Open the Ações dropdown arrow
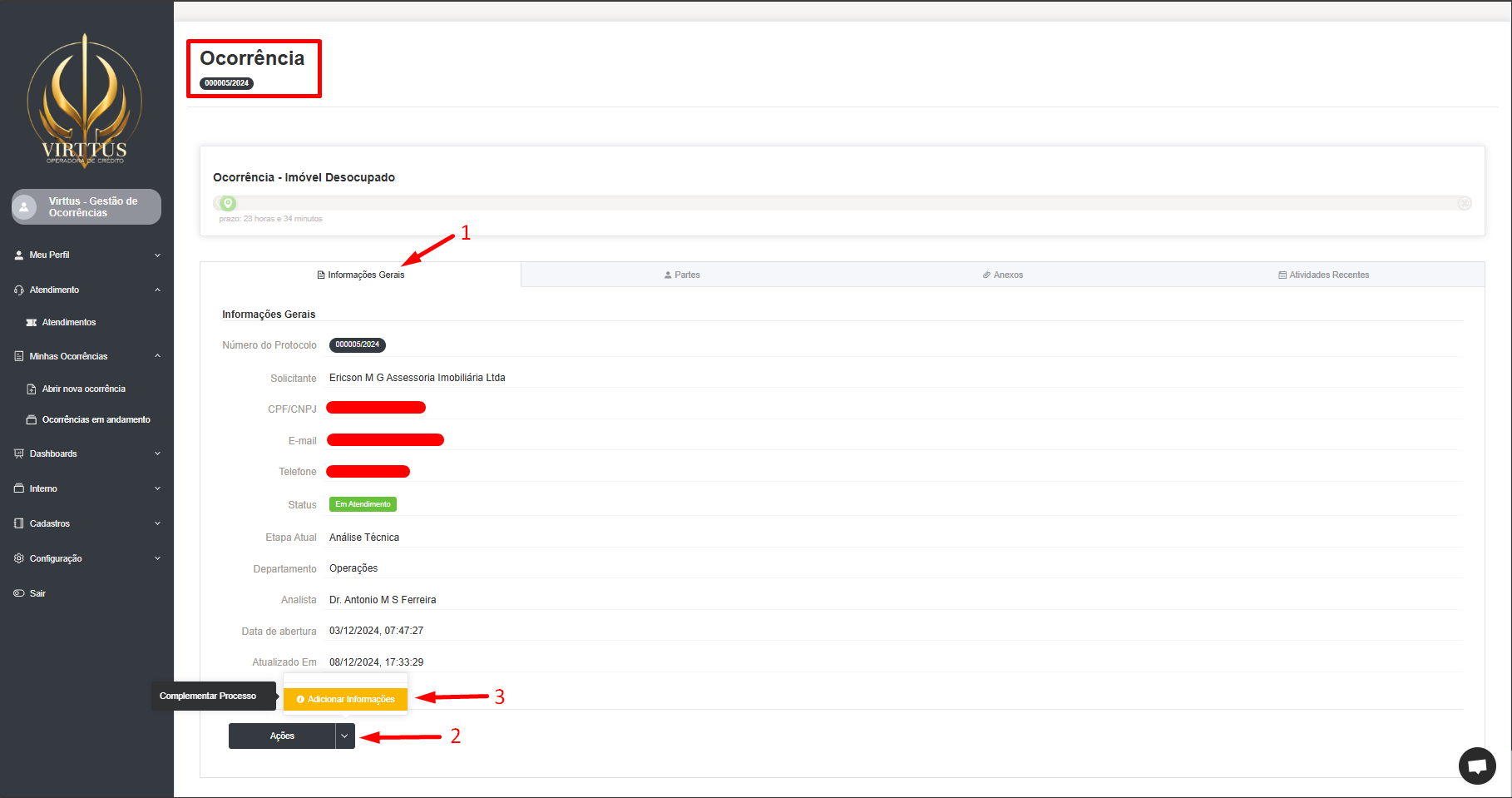The height and width of the screenshot is (798, 1512). (x=344, y=736)
